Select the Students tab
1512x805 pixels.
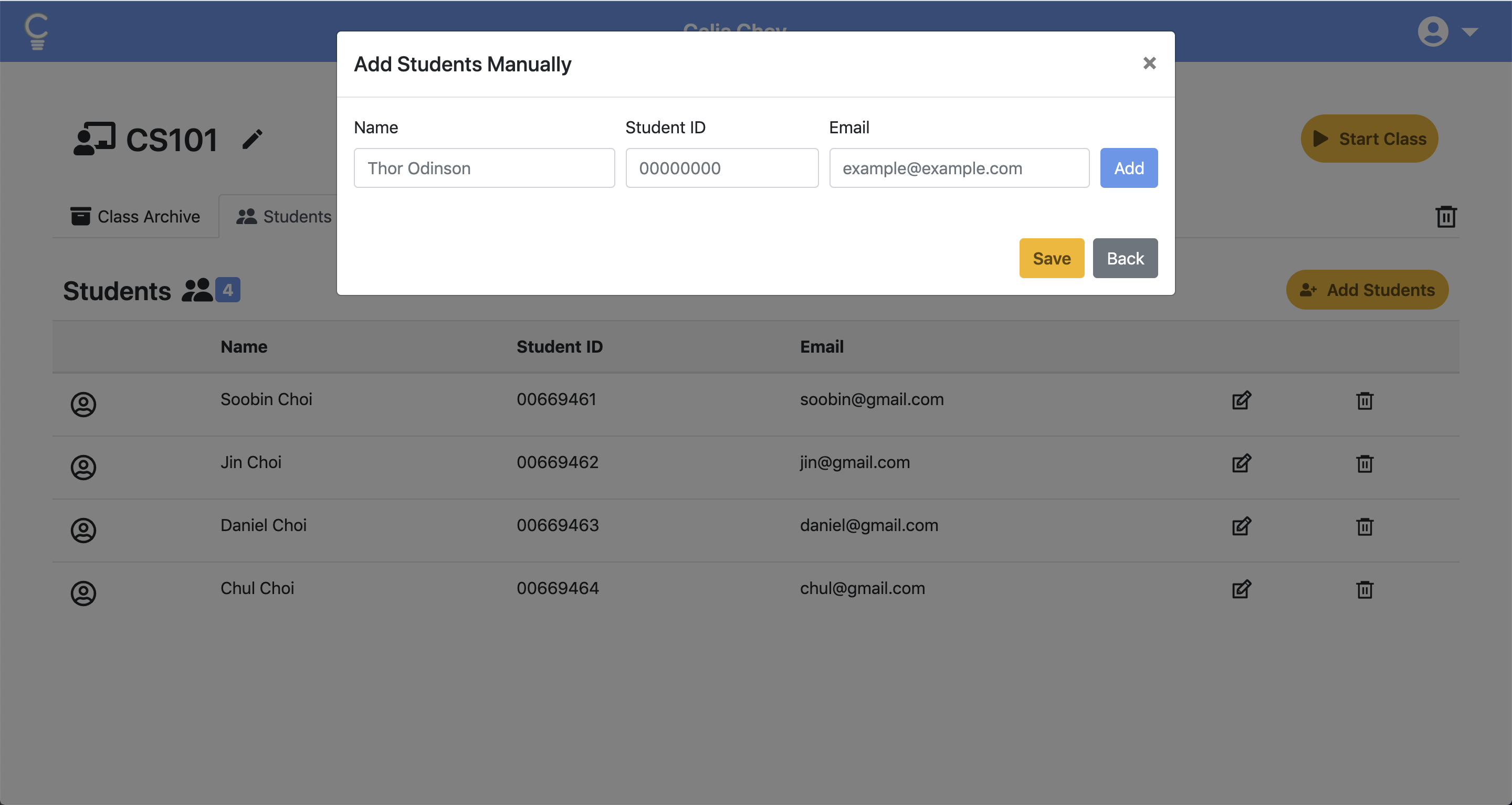284,217
